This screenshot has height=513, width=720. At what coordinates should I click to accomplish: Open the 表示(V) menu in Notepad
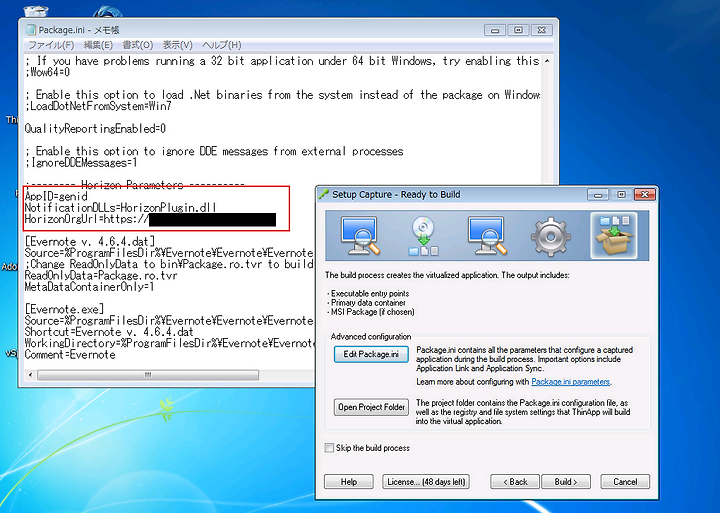[x=178, y=45]
